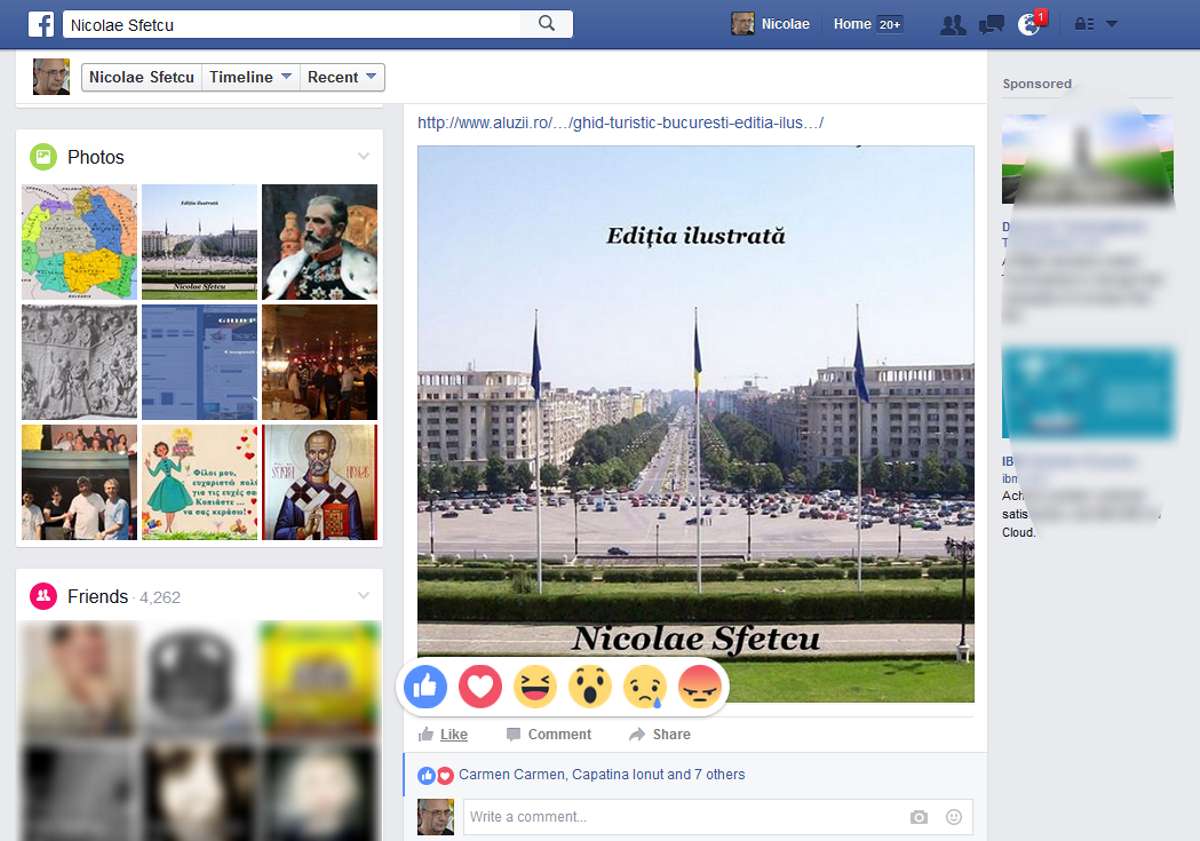
Task: Collapse the Friends section chevron
Action: point(363,596)
